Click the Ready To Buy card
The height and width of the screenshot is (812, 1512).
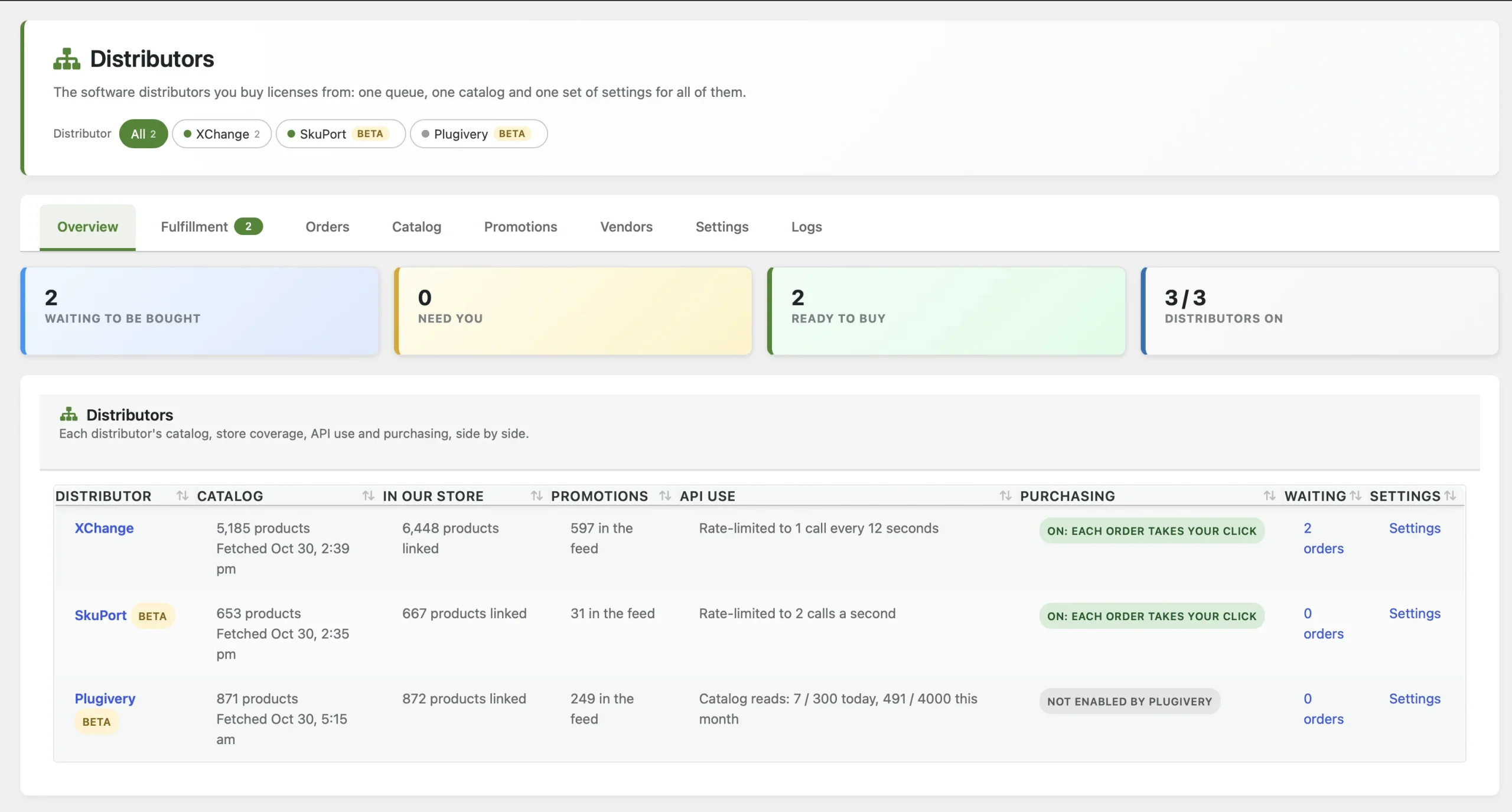[x=947, y=311]
